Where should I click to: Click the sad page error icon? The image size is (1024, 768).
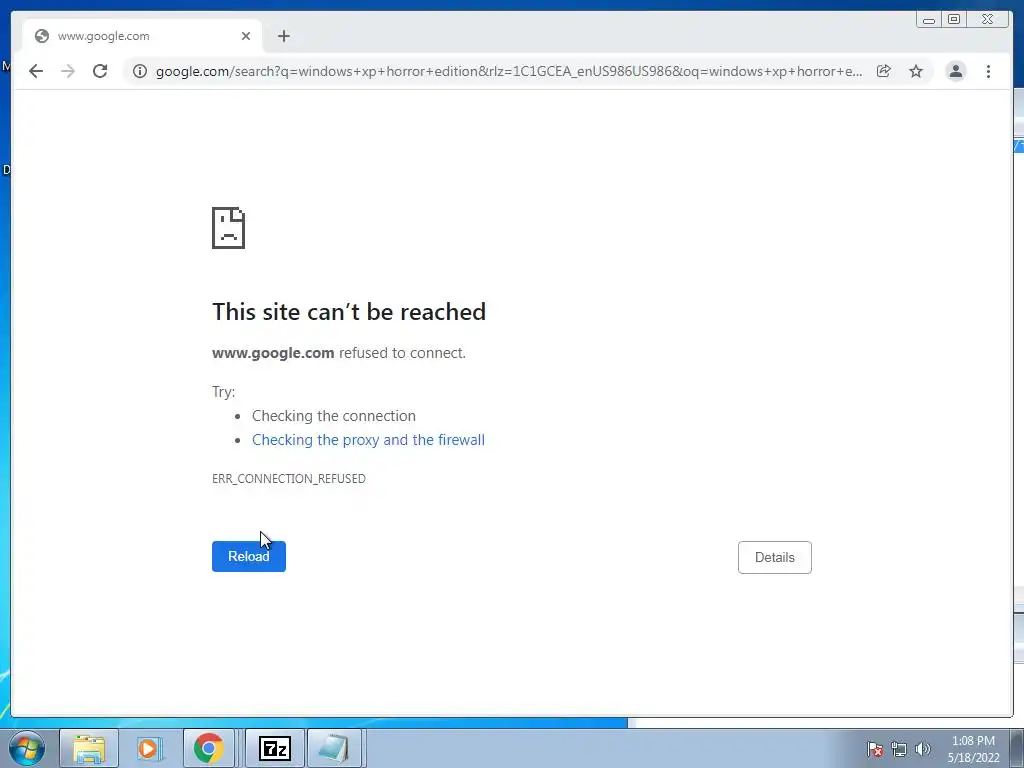point(229,228)
